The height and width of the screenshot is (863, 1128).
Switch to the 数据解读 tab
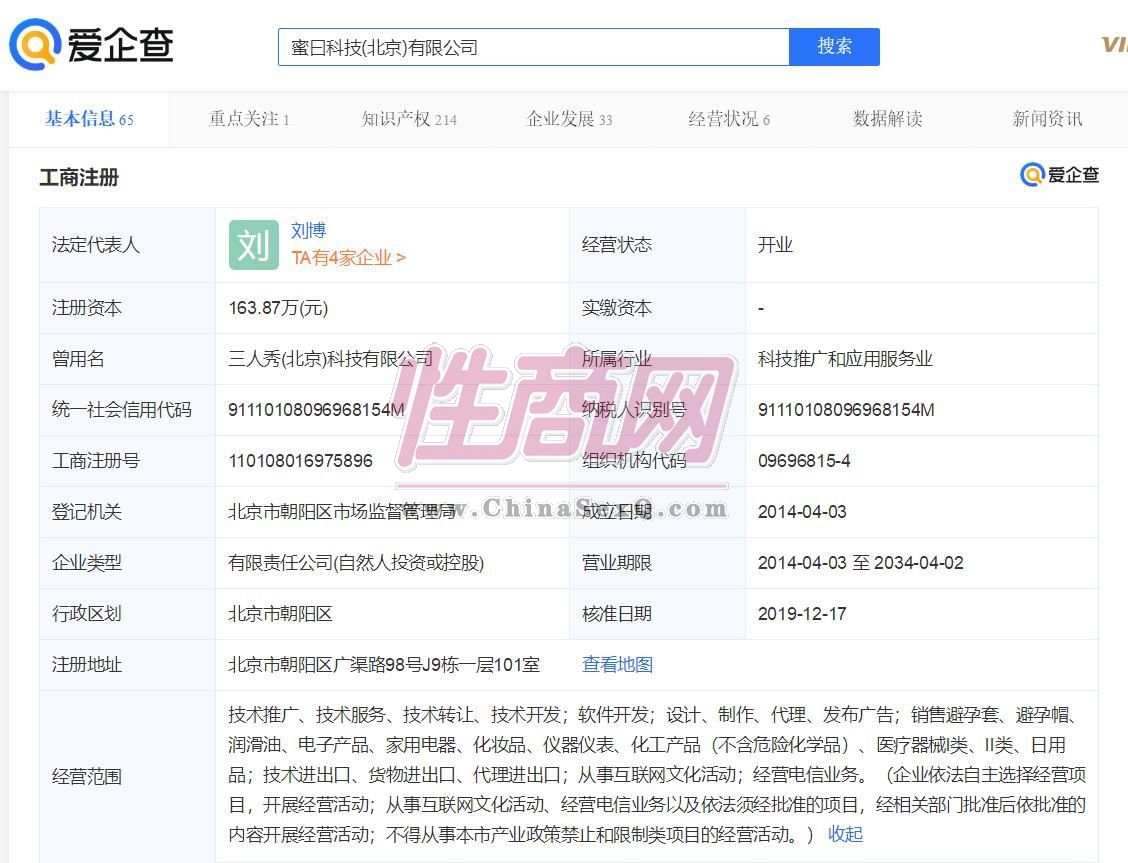pyautogui.click(x=887, y=119)
